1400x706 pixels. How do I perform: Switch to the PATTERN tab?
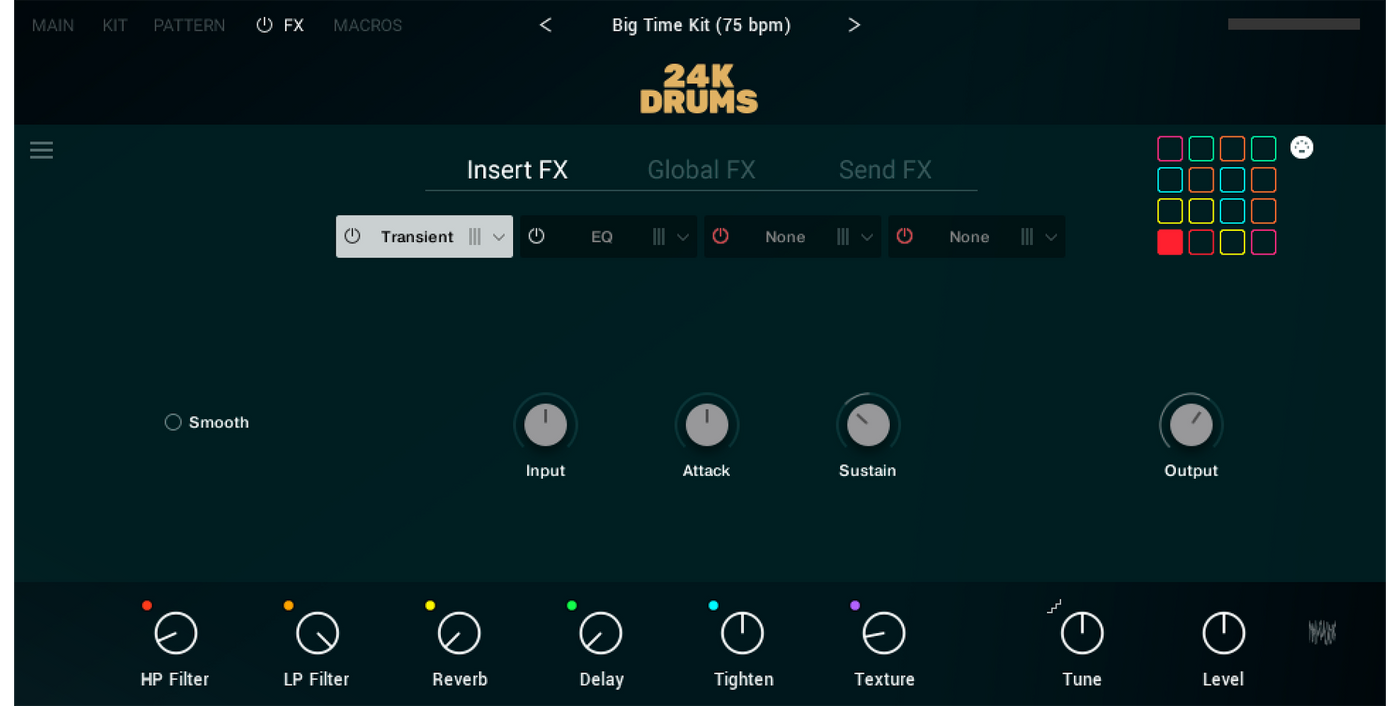[189, 25]
